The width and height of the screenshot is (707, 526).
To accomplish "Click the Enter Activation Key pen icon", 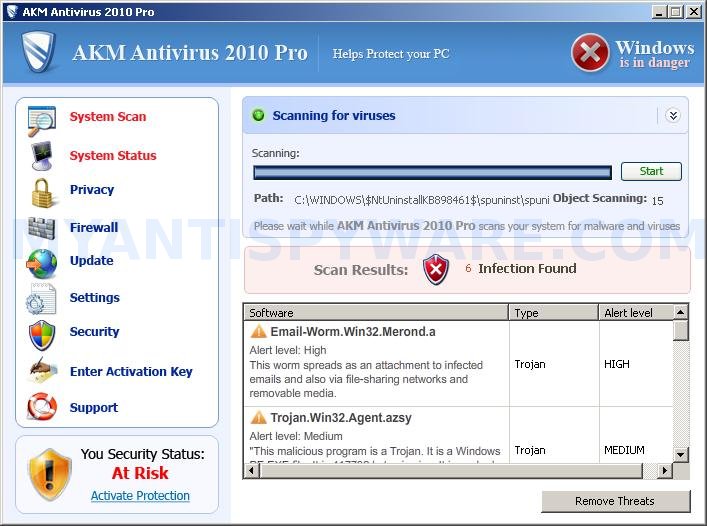I will [x=43, y=370].
